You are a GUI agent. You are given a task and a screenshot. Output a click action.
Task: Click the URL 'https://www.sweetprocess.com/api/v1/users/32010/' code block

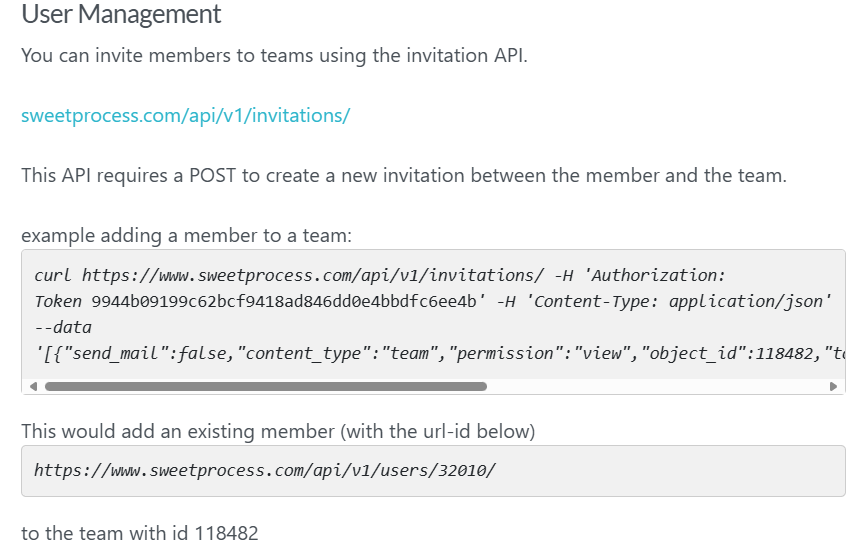[433, 471]
